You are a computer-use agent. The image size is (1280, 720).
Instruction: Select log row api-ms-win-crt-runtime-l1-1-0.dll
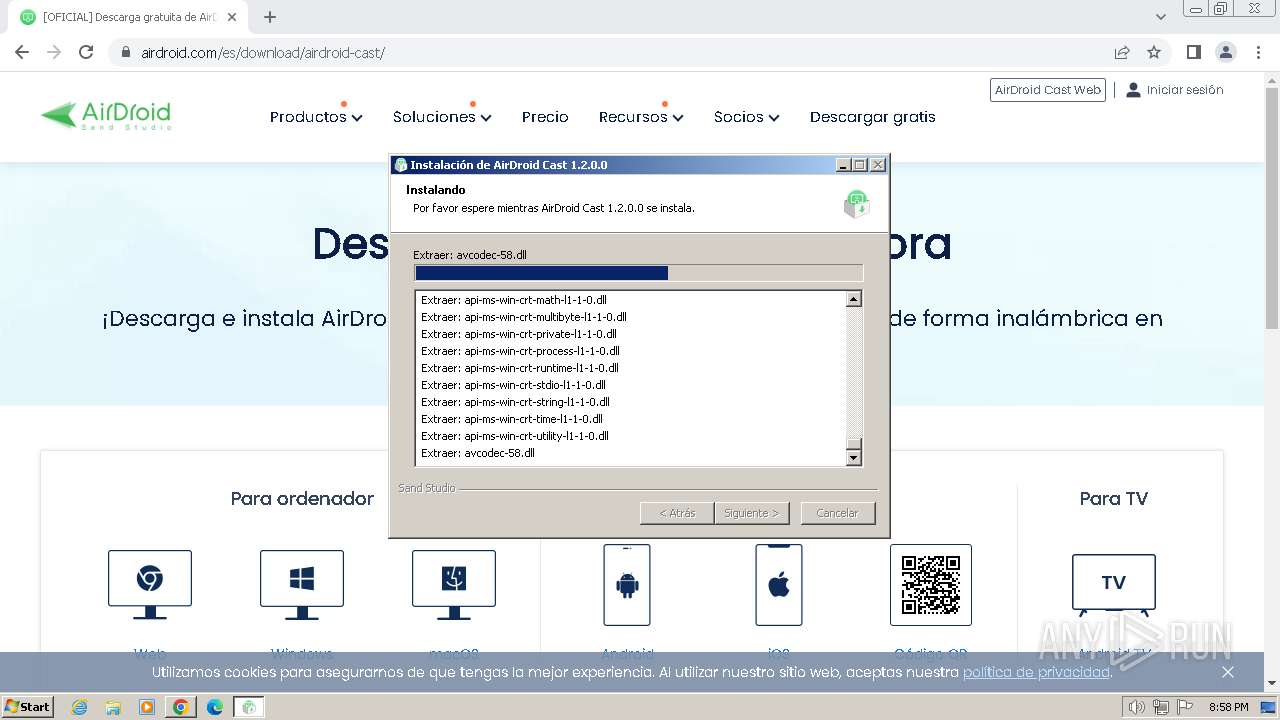pyautogui.click(x=520, y=368)
